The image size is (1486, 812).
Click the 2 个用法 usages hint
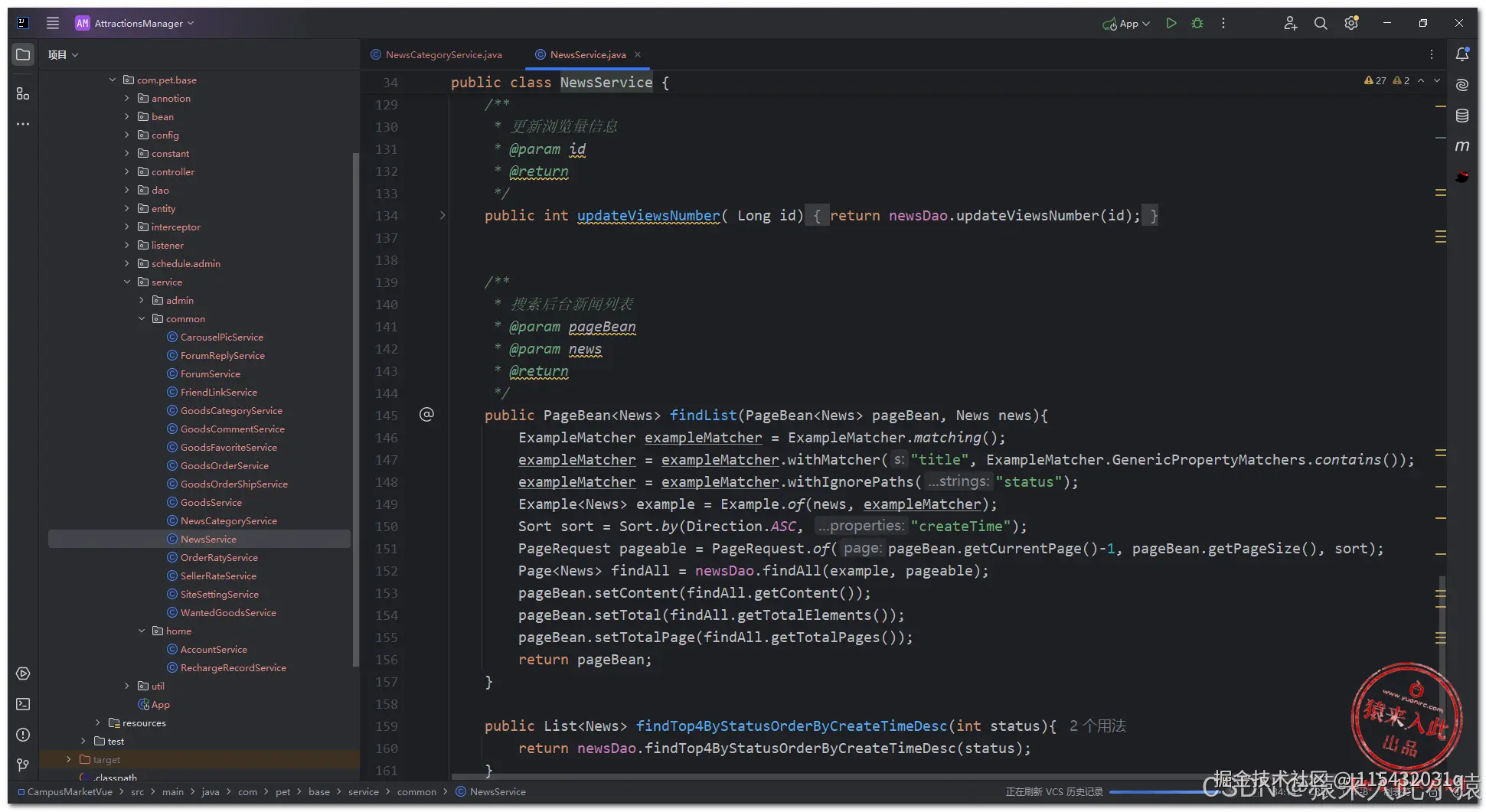[x=1097, y=726]
